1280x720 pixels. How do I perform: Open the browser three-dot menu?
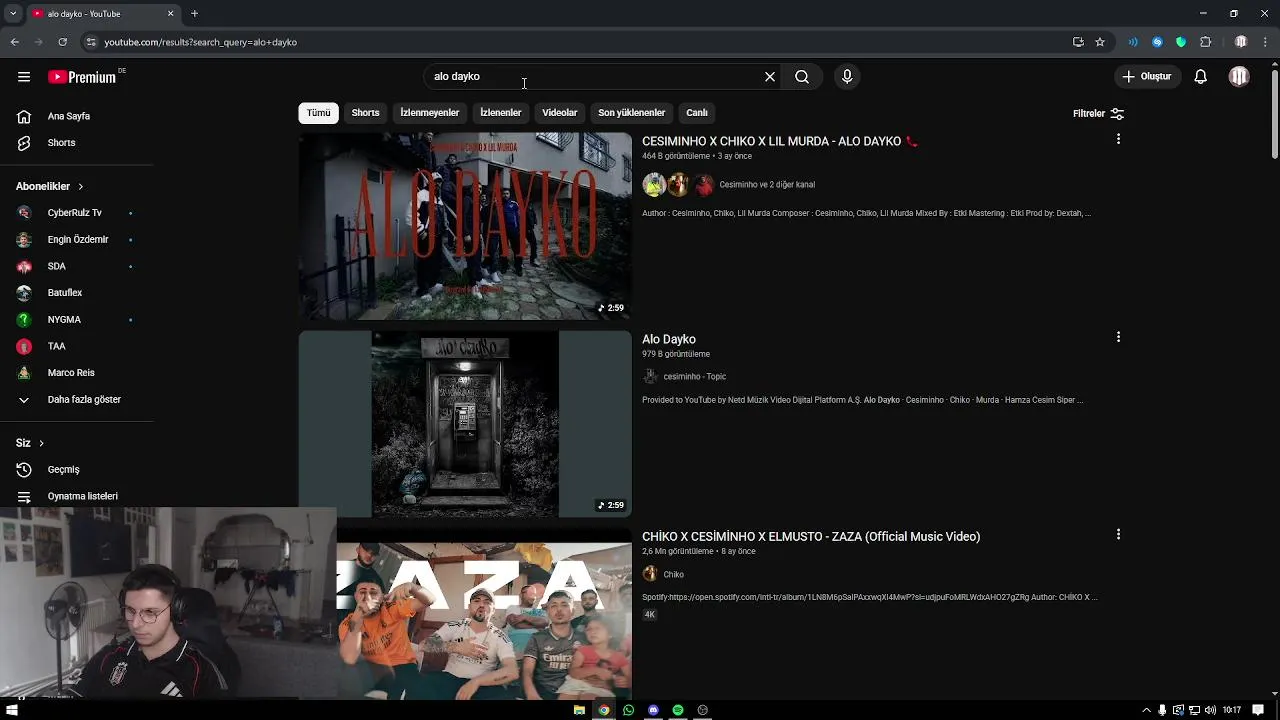point(1266,42)
